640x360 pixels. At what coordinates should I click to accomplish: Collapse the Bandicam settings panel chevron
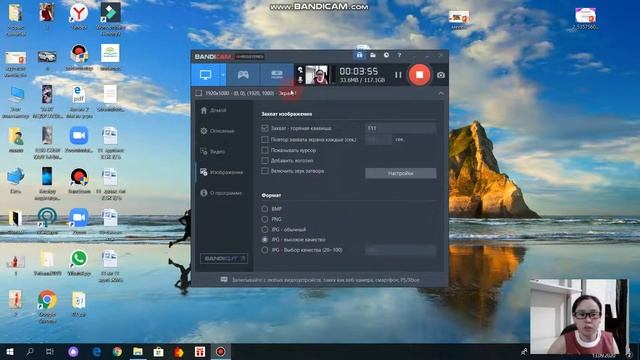(441, 93)
